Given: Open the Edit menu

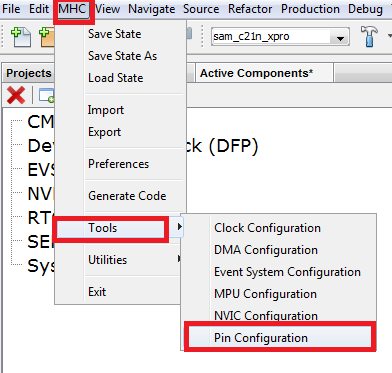Looking at the screenshot, I should point(39,9).
